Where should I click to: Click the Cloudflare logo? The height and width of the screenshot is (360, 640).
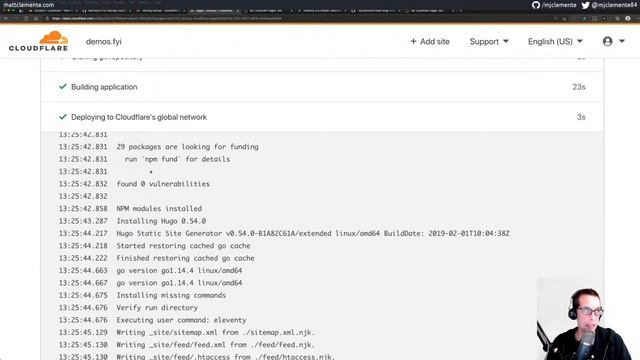38,41
